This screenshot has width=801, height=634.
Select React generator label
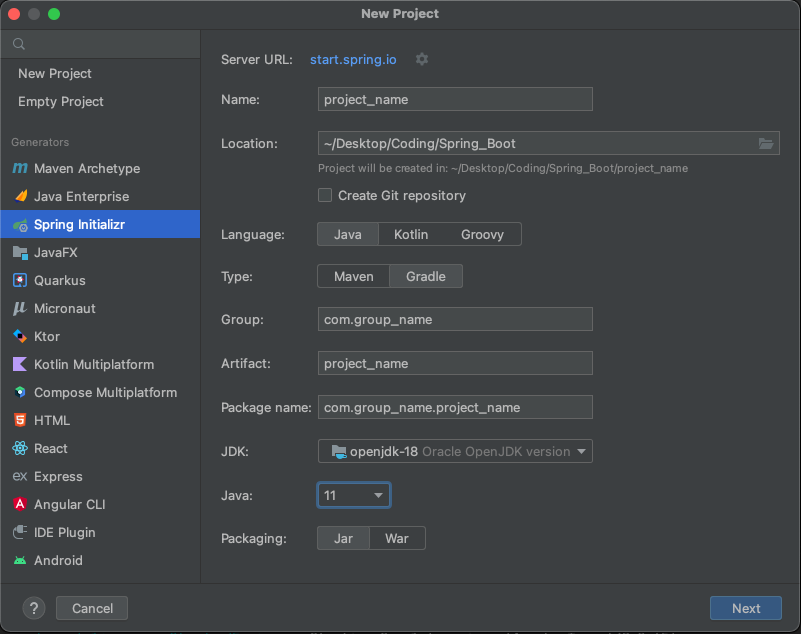pyautogui.click(x=51, y=448)
